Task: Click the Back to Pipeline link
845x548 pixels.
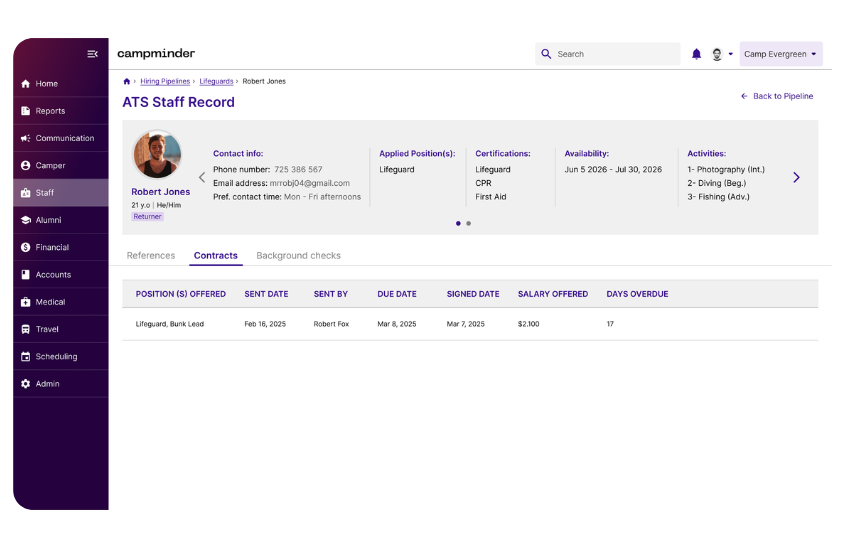Action: (x=777, y=96)
